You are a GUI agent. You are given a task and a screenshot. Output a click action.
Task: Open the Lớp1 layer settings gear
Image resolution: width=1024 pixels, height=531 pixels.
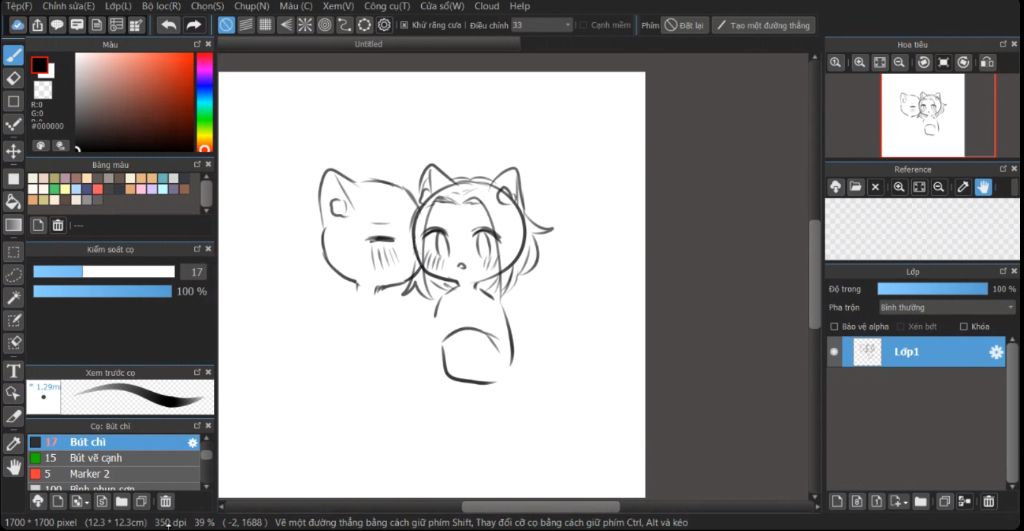(x=996, y=352)
